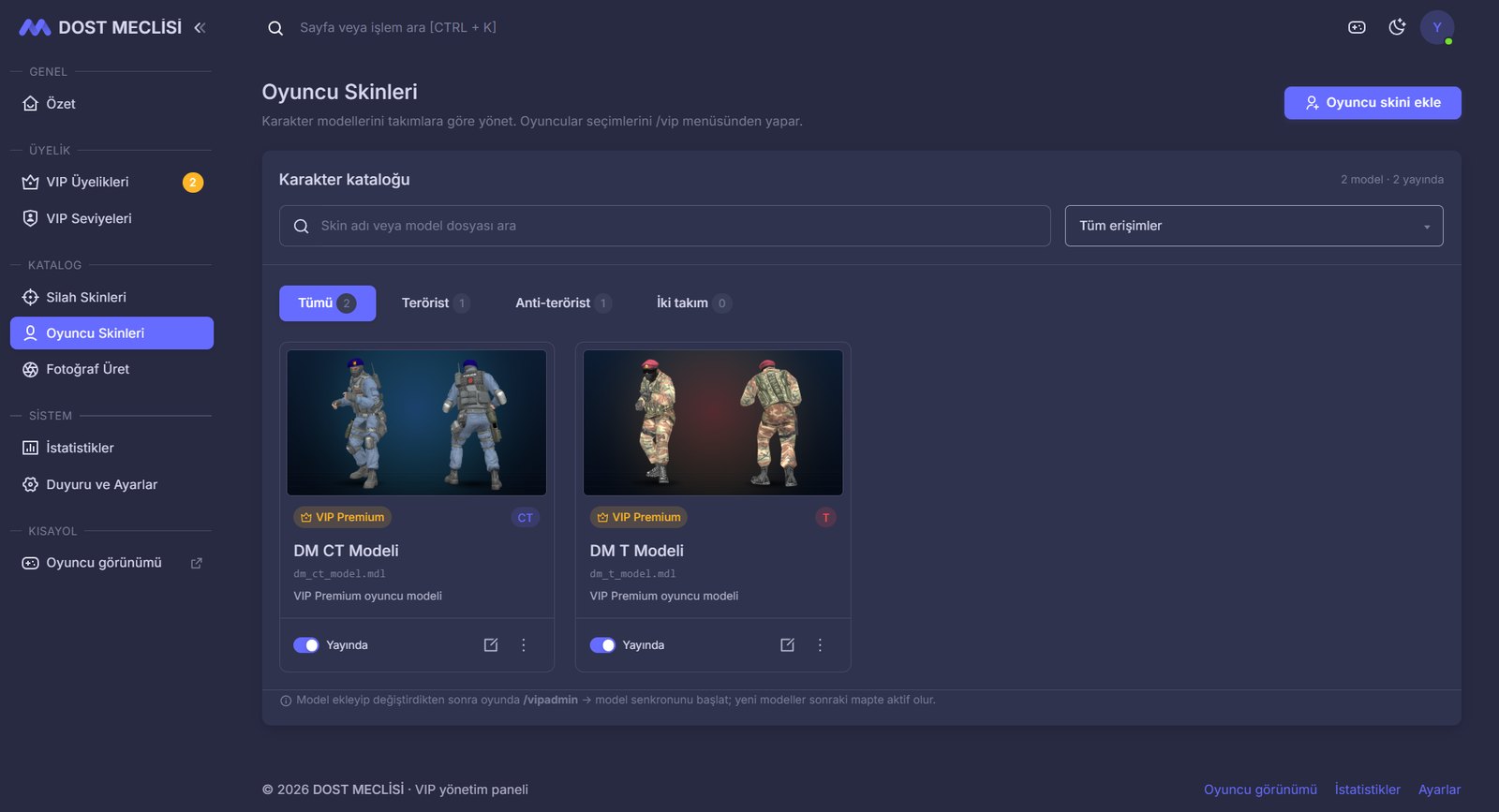Open the gamepad player view icon
1499x812 pixels.
click(1357, 27)
